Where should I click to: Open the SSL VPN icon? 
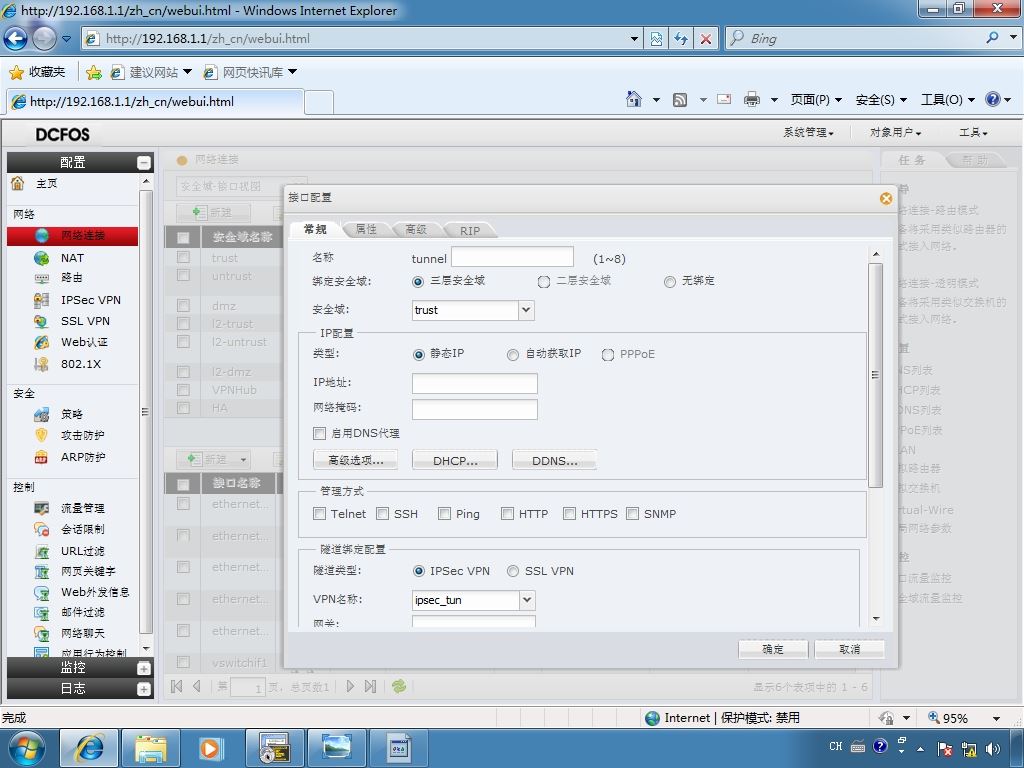pyautogui.click(x=41, y=321)
